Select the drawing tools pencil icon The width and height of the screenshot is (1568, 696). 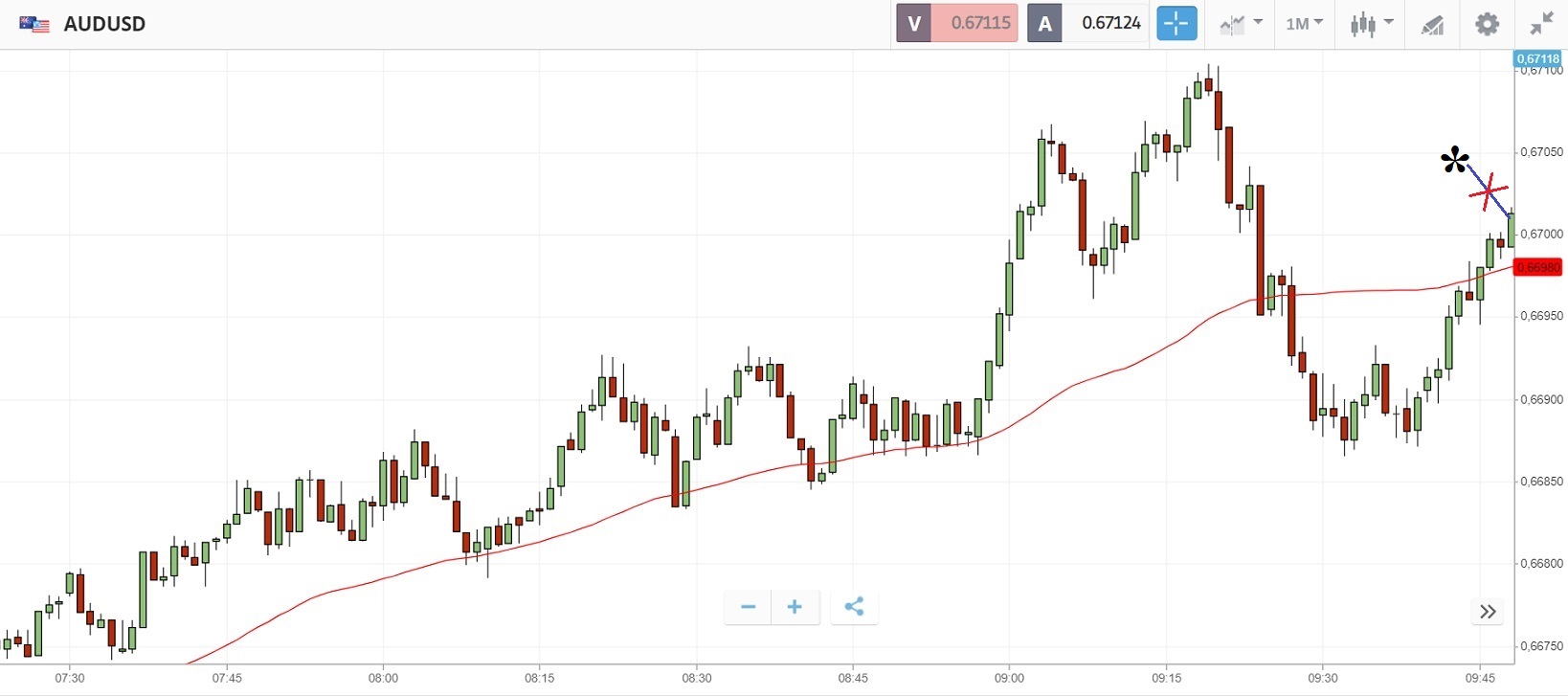click(x=1432, y=25)
